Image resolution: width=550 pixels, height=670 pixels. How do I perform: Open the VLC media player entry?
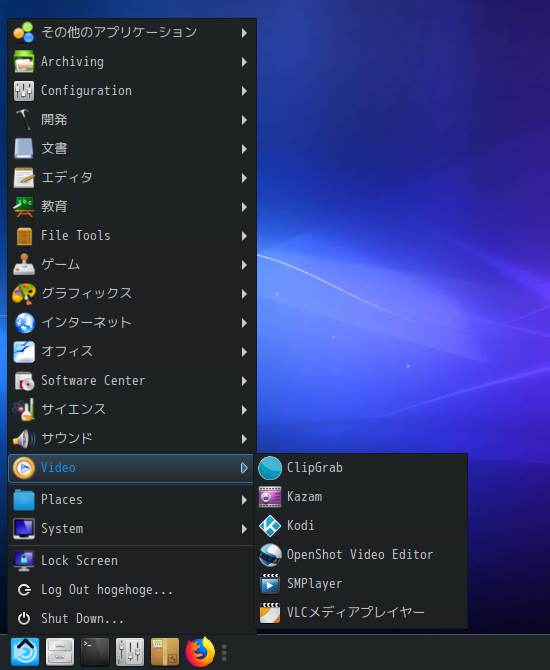361,613
